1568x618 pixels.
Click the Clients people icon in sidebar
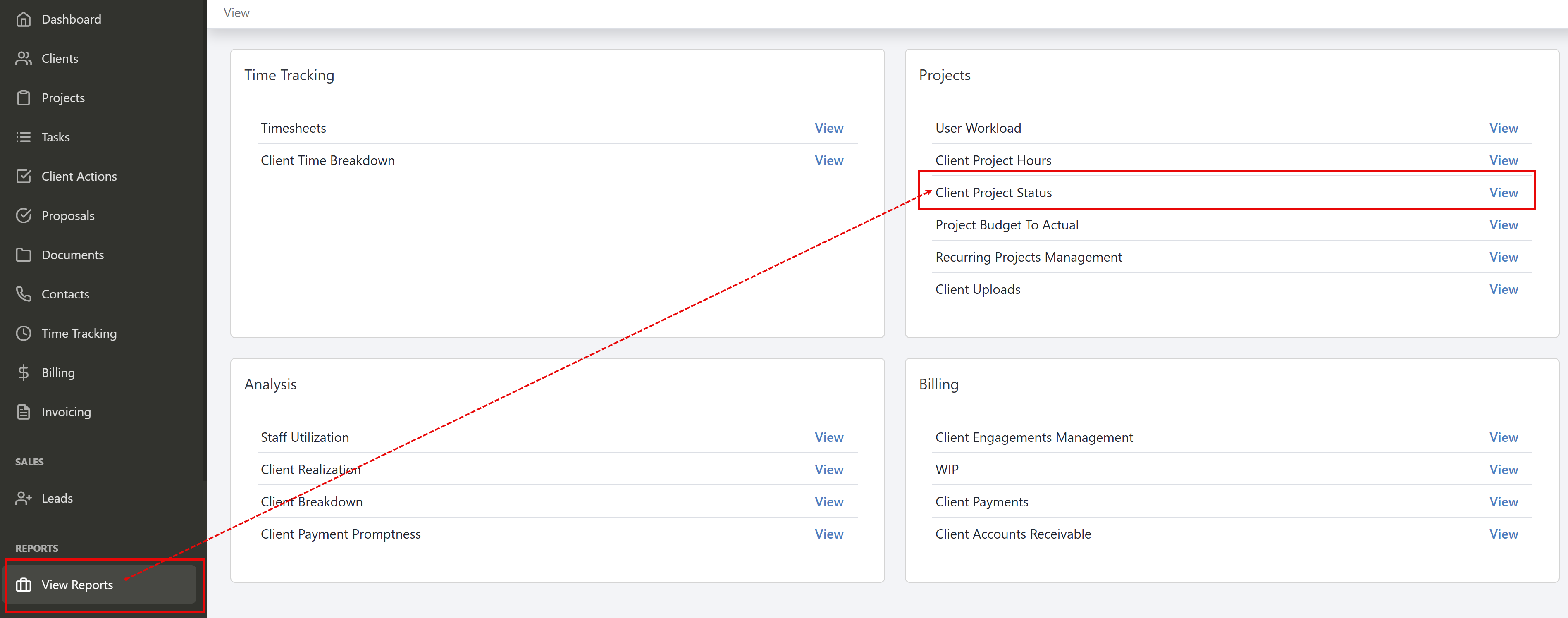click(x=24, y=58)
